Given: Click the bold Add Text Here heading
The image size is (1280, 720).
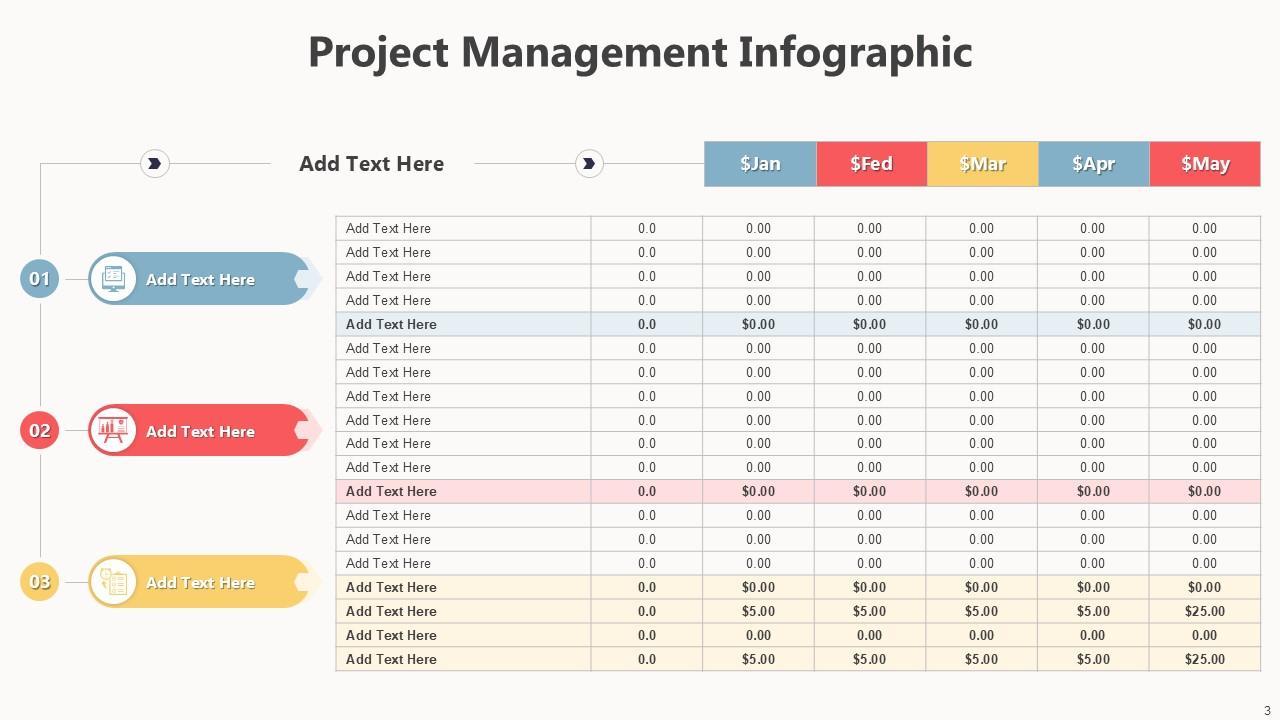Looking at the screenshot, I should (x=371, y=164).
